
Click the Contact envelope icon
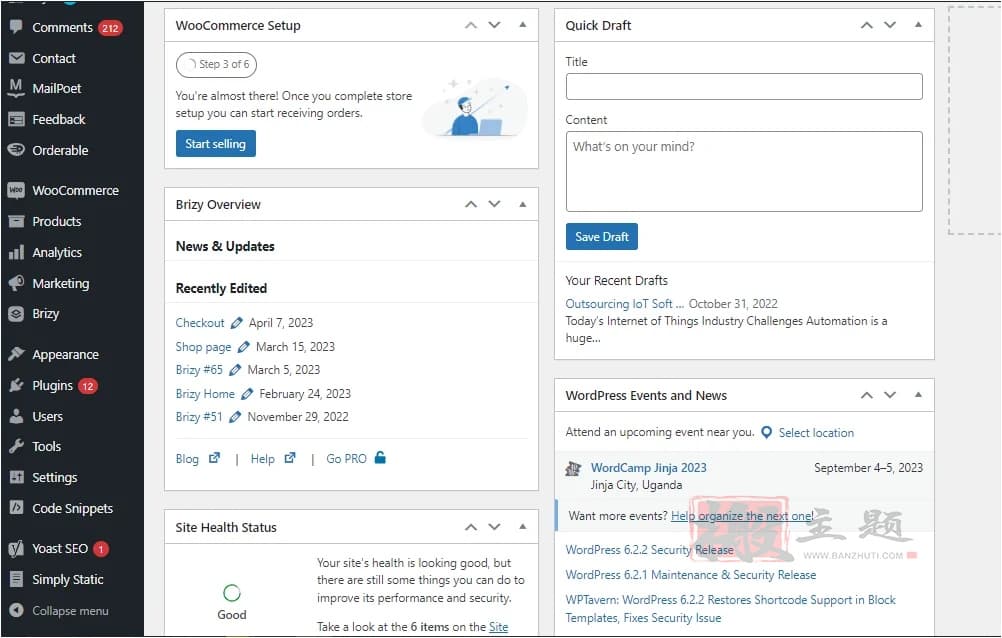(16, 58)
